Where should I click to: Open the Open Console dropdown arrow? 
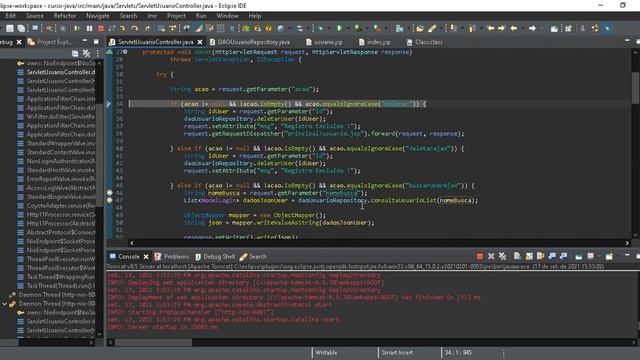(617, 256)
